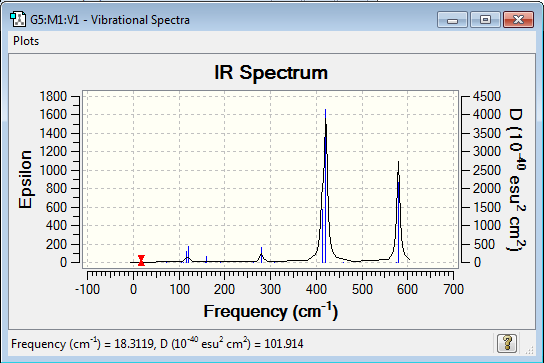Click the D (10-40 esu2 cm2) right axis label

click(517, 179)
